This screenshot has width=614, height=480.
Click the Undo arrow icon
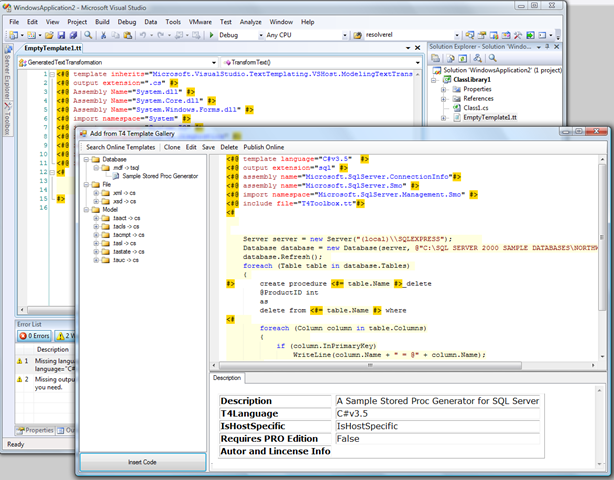(143, 35)
